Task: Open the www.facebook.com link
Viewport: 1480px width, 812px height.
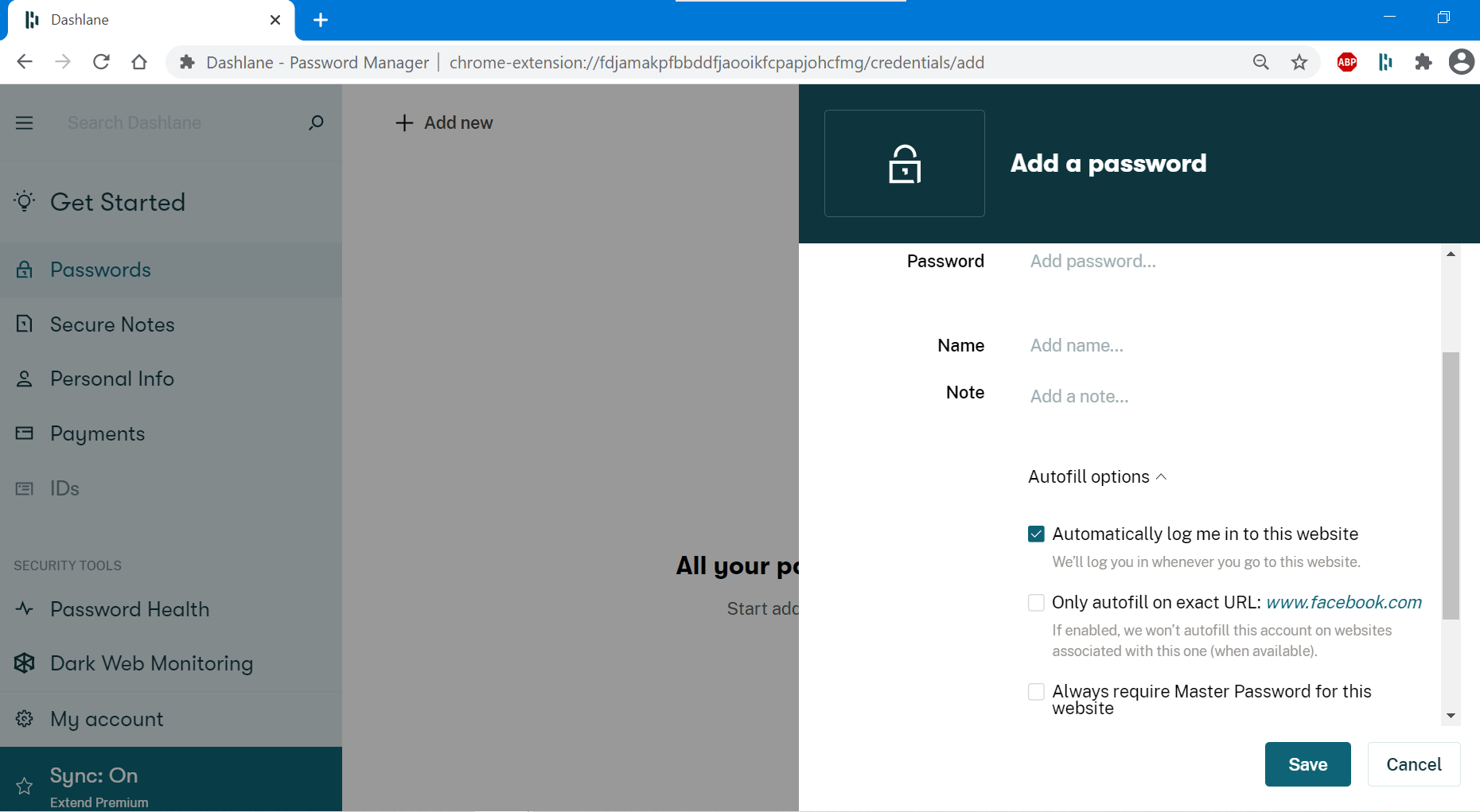Action: click(x=1343, y=602)
